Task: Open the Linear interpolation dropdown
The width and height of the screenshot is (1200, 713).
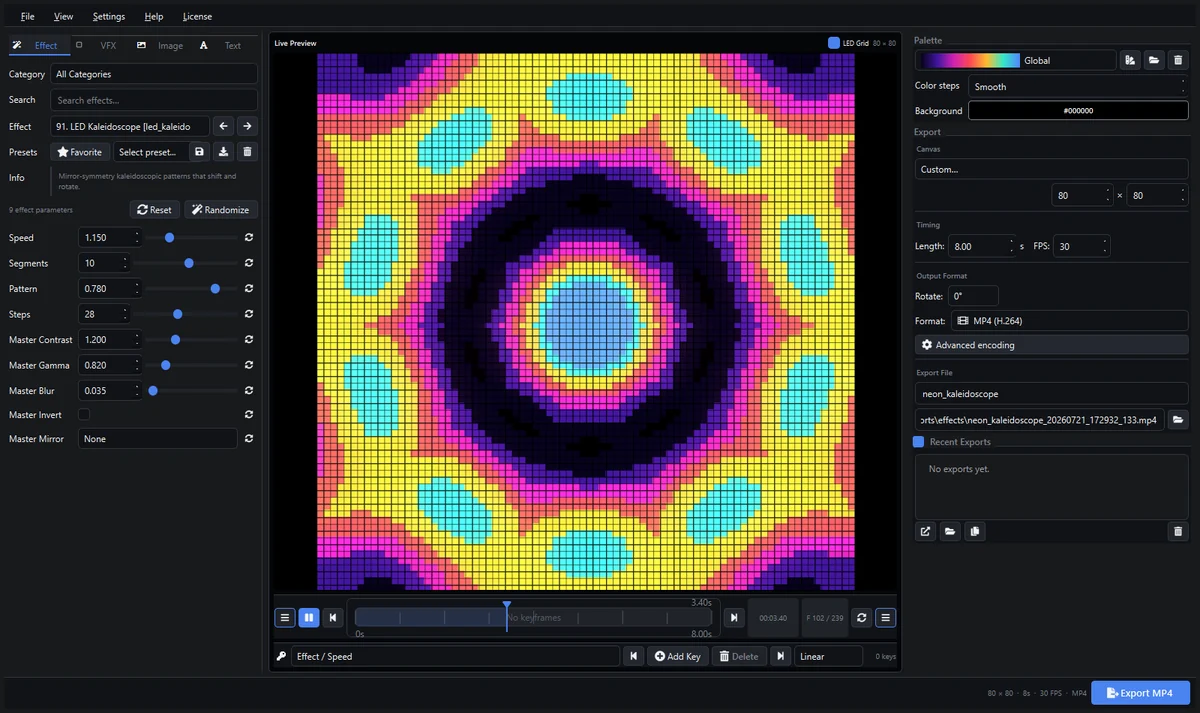Action: click(x=828, y=656)
